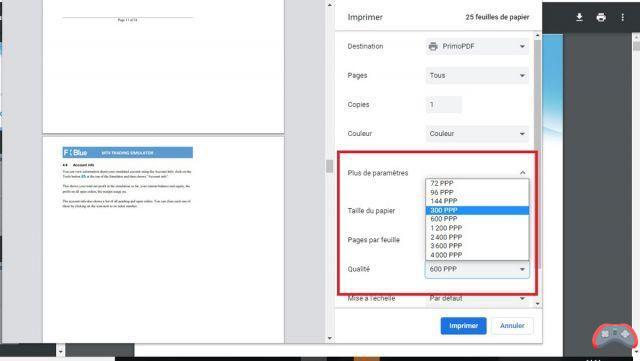Click the game controller overlay icon
640x361 pixels.
click(615, 335)
